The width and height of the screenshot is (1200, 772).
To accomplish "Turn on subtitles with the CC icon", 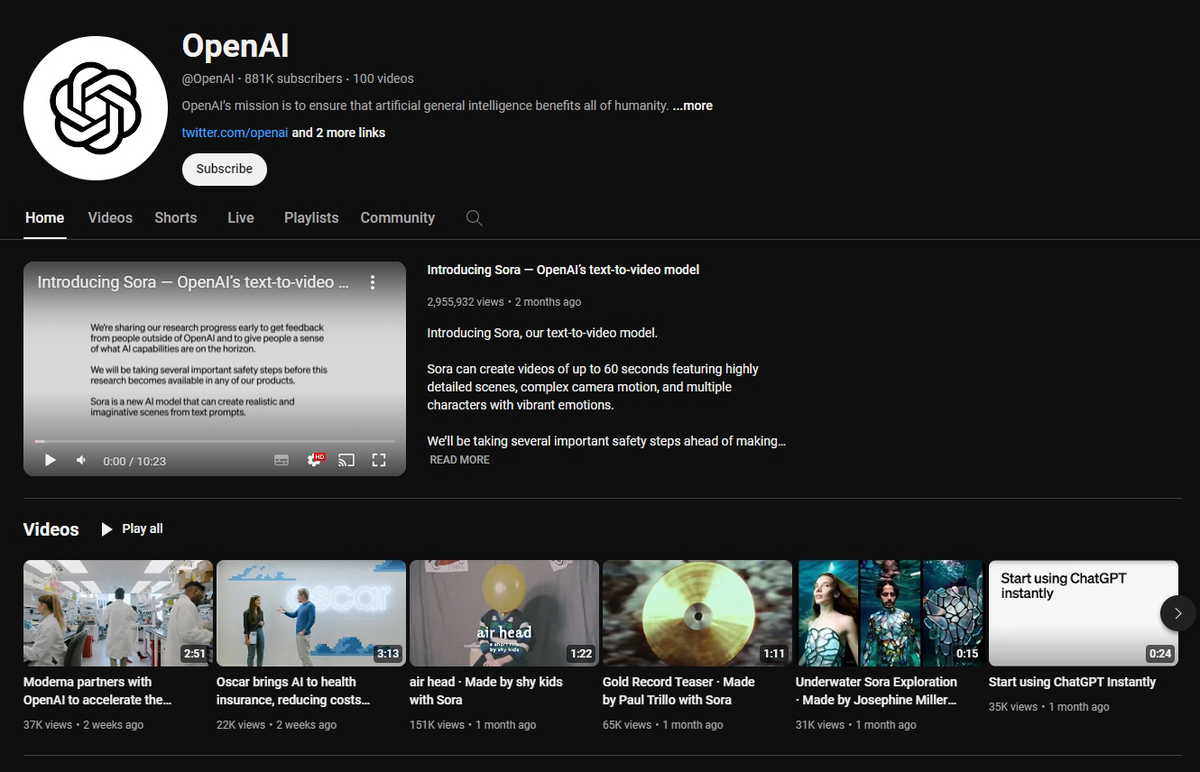I will pos(281,460).
